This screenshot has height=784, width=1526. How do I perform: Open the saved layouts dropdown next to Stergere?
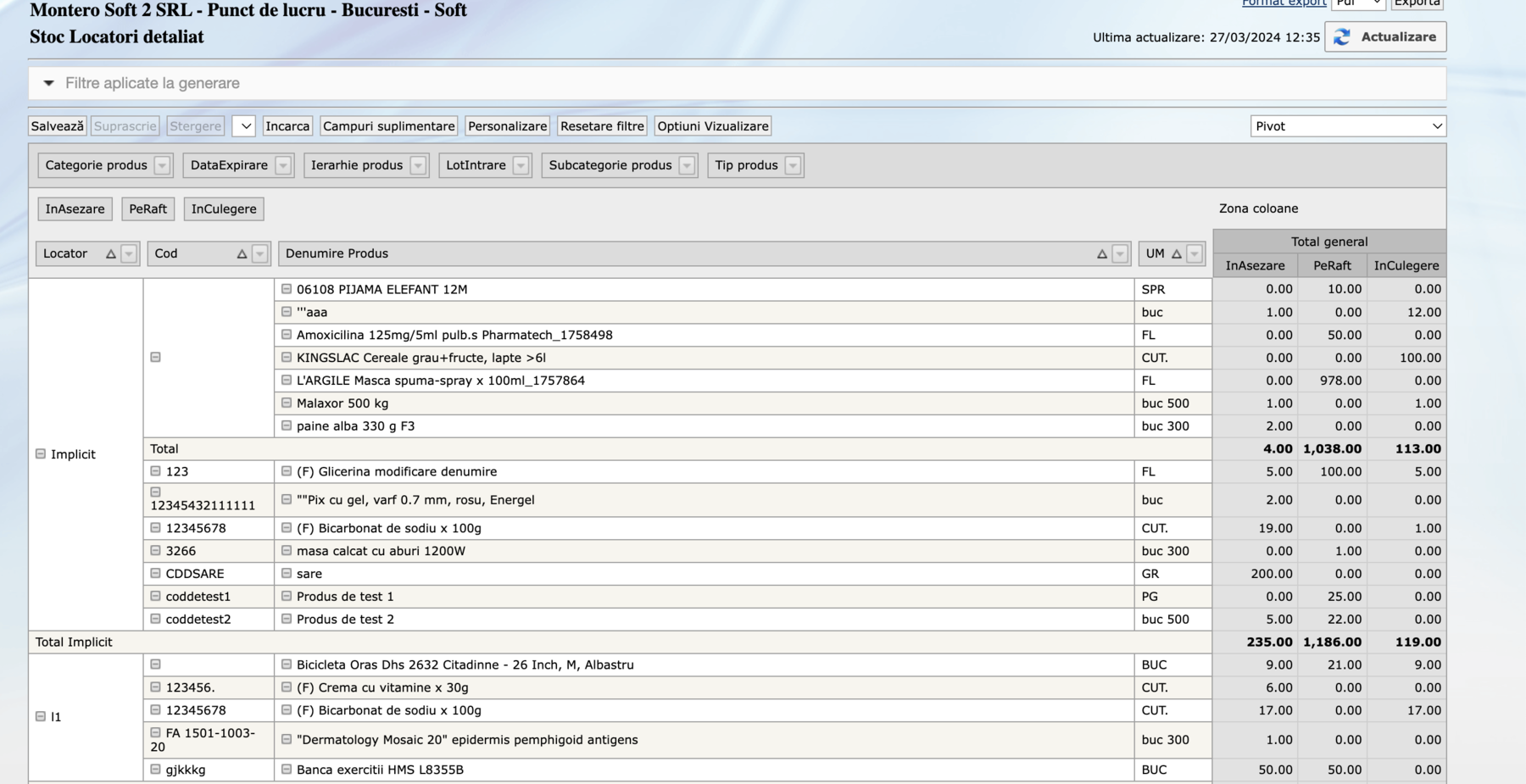point(243,126)
